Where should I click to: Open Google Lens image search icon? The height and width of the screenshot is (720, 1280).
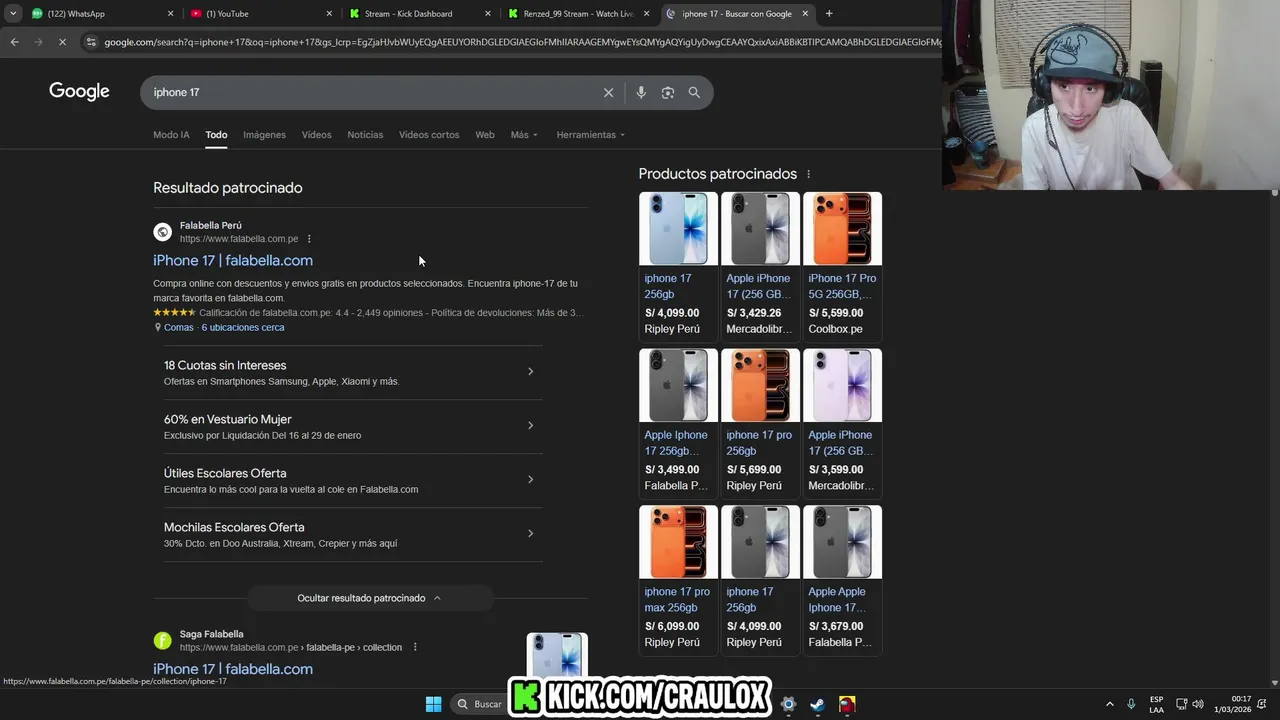click(668, 92)
